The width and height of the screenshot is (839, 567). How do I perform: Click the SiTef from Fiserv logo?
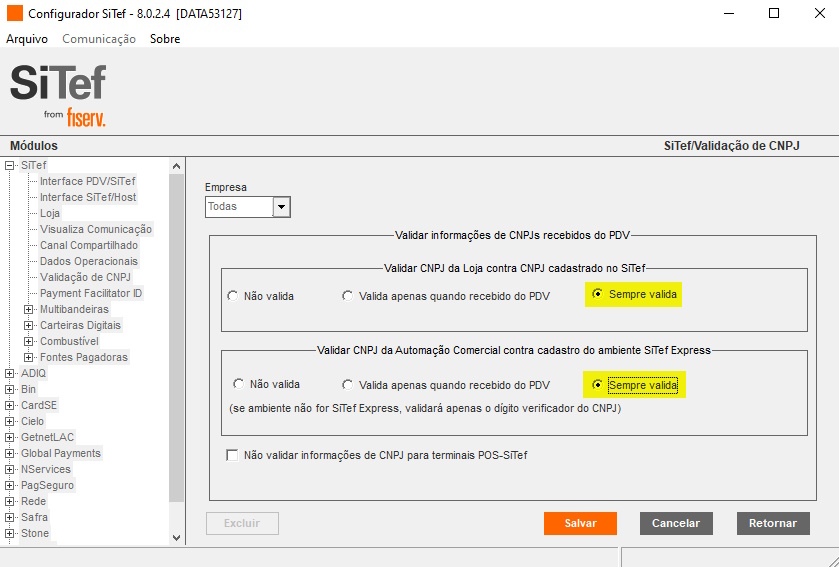[x=58, y=95]
